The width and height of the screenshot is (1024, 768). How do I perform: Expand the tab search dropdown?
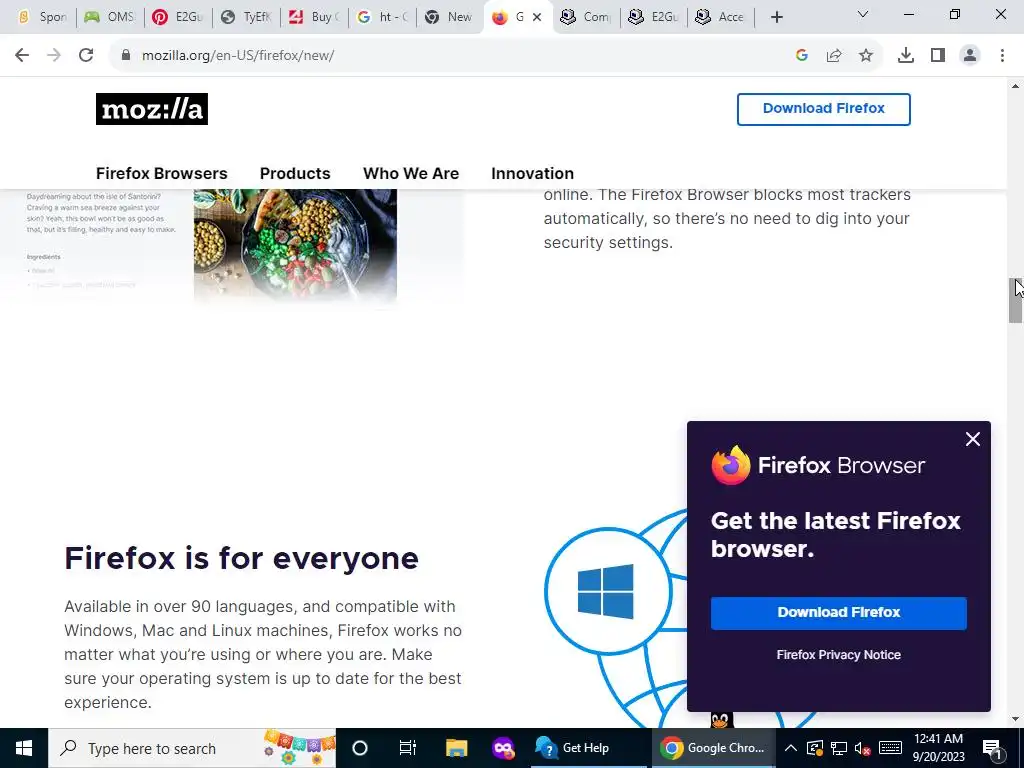(x=863, y=14)
